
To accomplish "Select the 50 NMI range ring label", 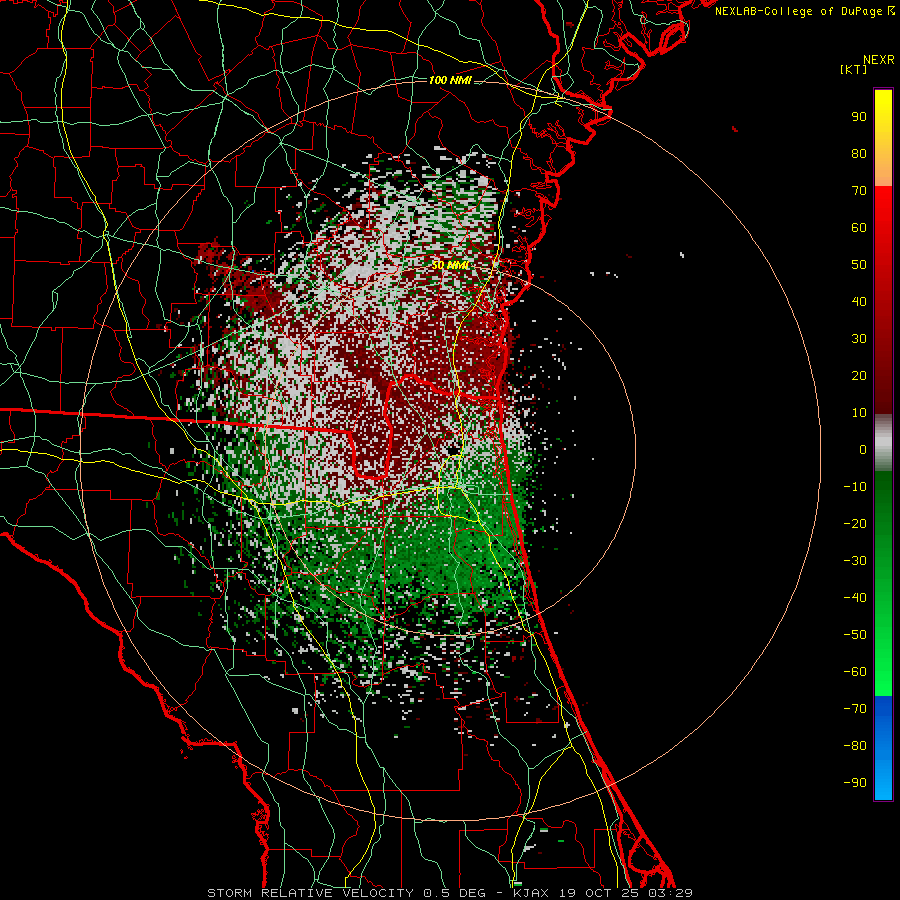I will 450,265.
